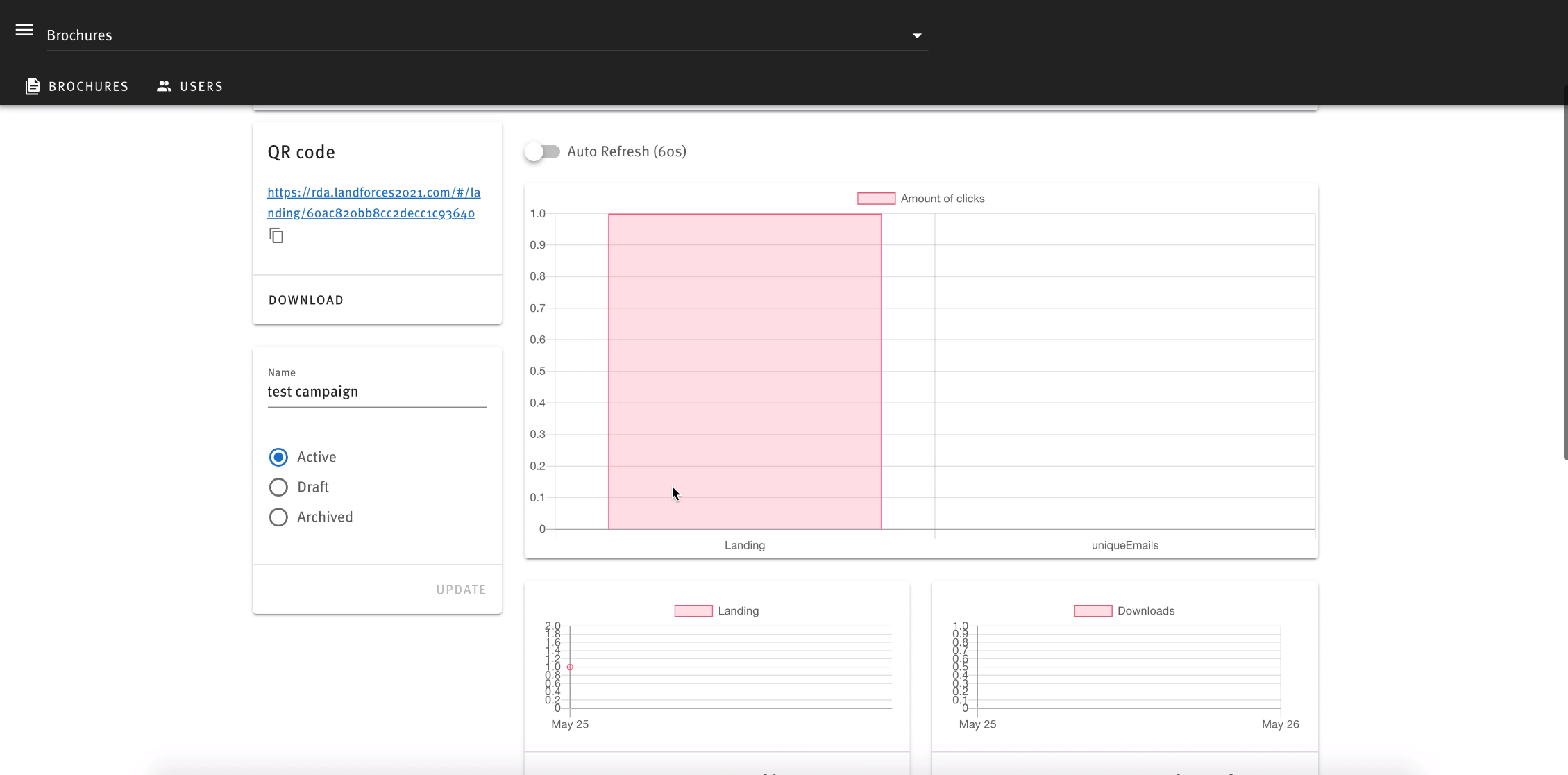Toggle the Amount of clicks legend swatch
The height and width of the screenshot is (775, 1568).
[x=876, y=199]
